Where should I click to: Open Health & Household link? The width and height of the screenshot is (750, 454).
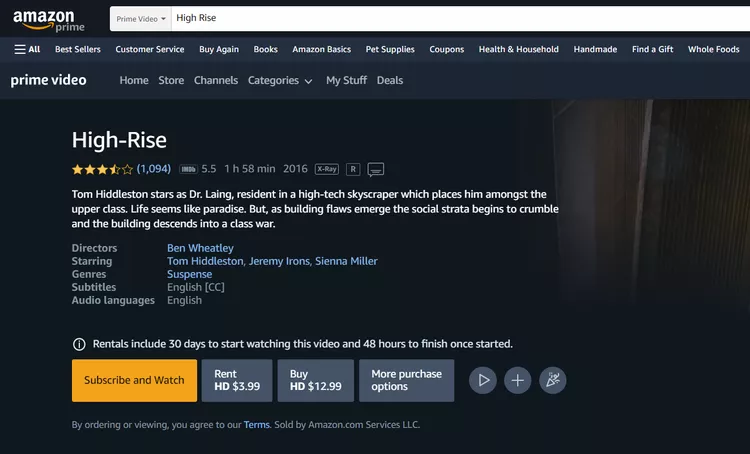(x=518, y=49)
